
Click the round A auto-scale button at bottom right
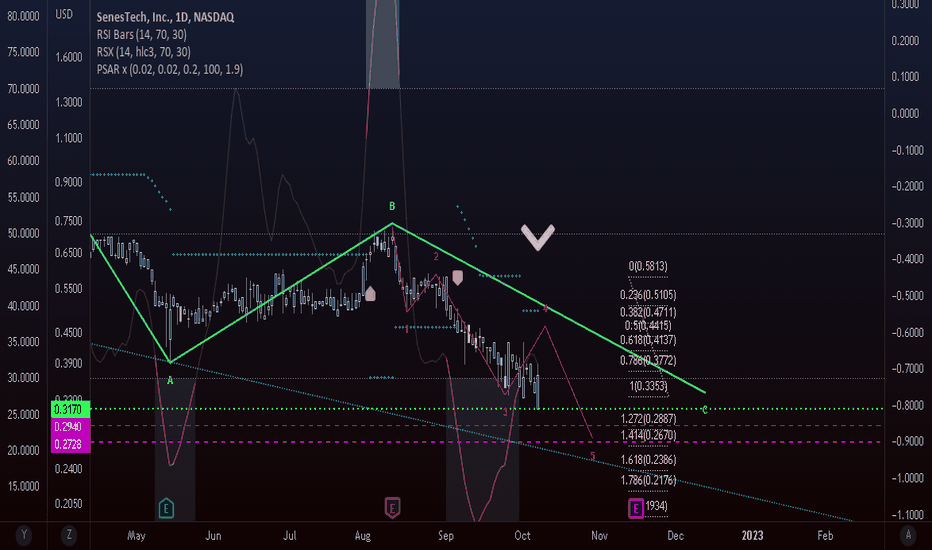[908, 535]
